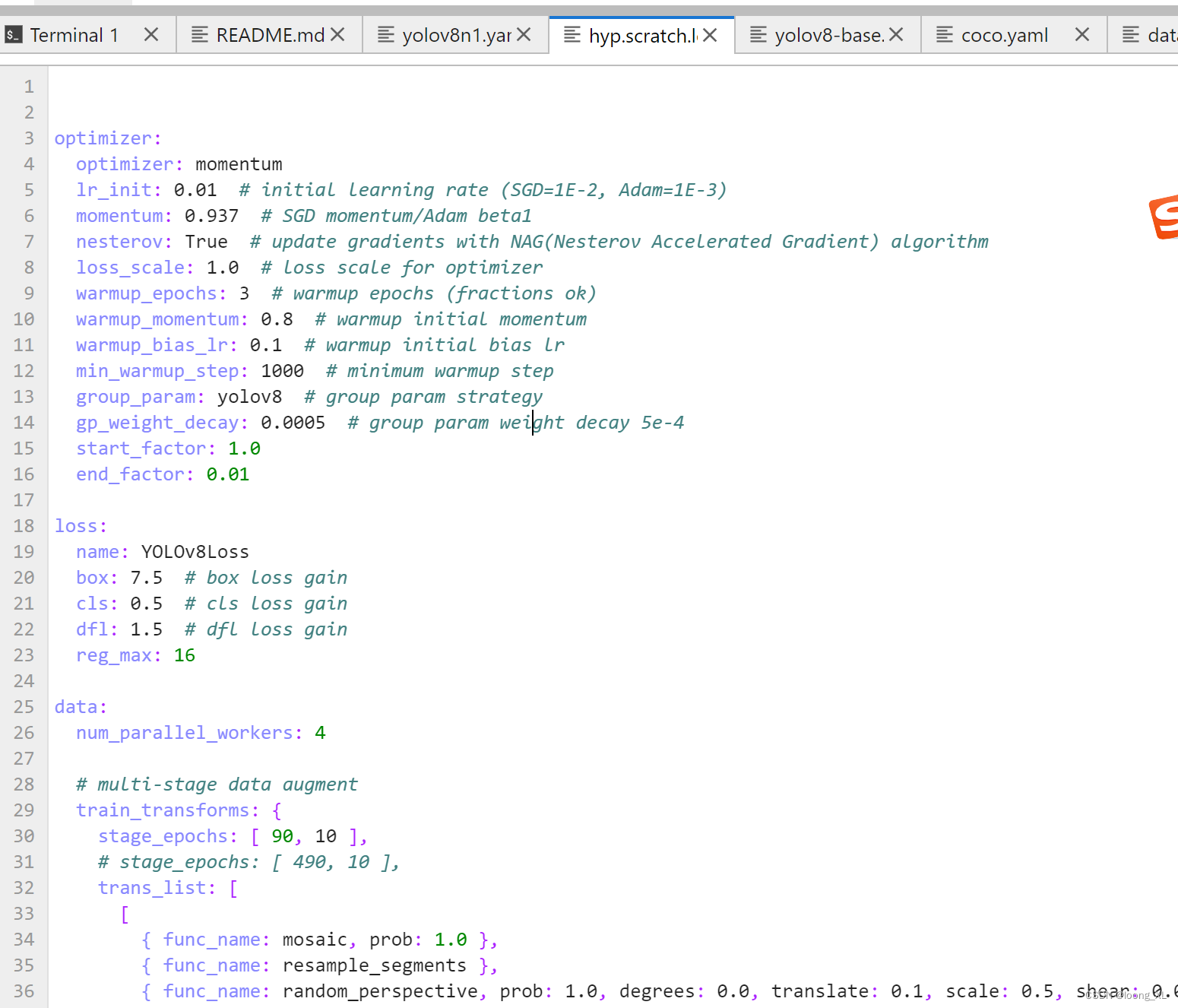This screenshot has height=1008, width=1178.
Task: Click the file icon on yolov8-base tab
Action: coord(758,35)
